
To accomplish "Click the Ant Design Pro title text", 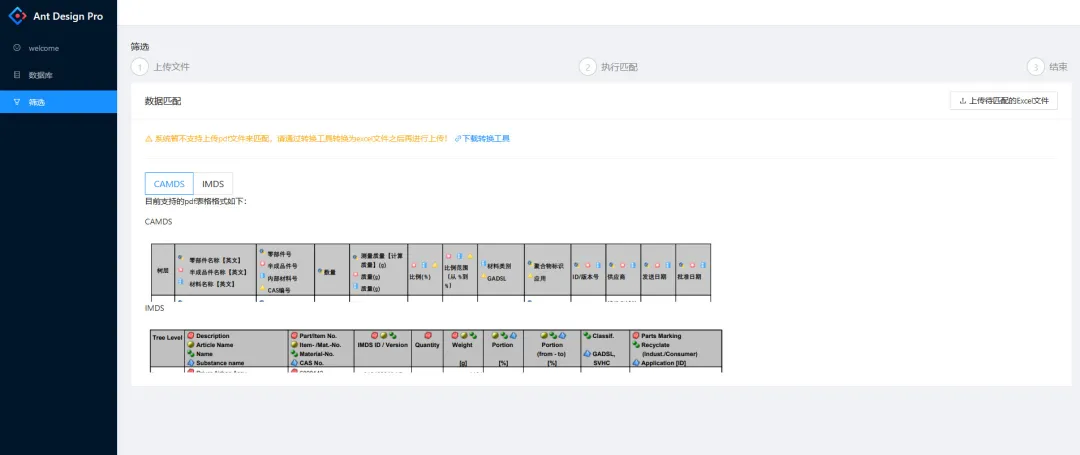I will [67, 16].
